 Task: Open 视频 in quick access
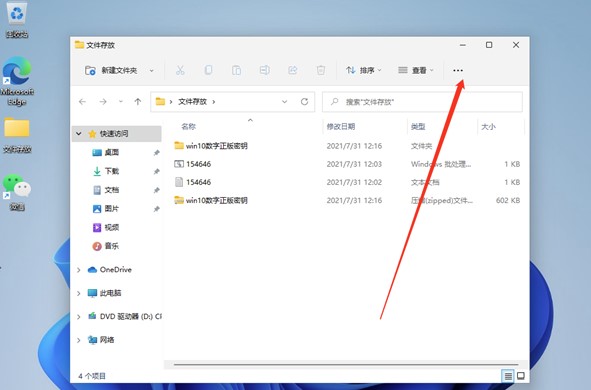click(106, 227)
